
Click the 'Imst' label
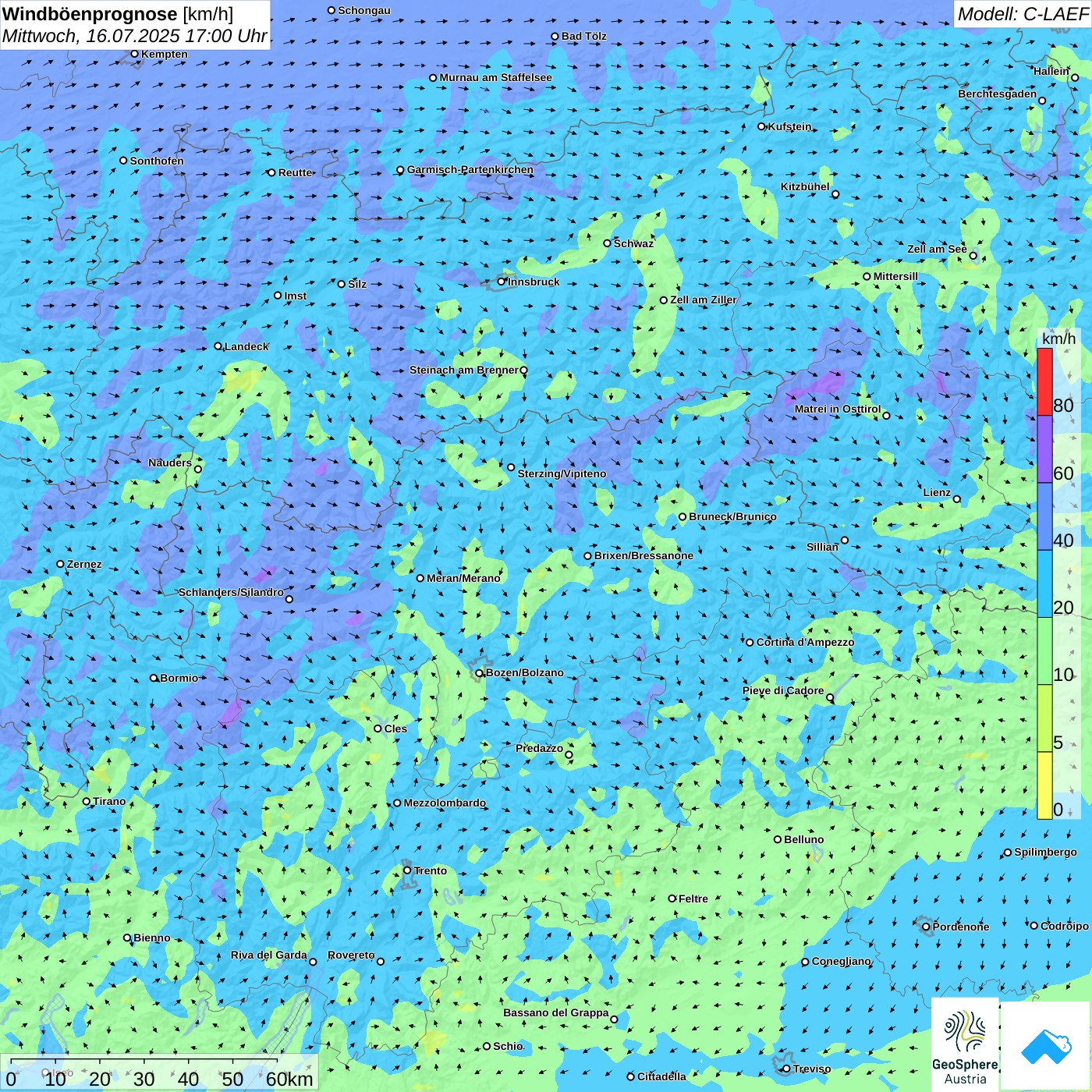click(296, 296)
